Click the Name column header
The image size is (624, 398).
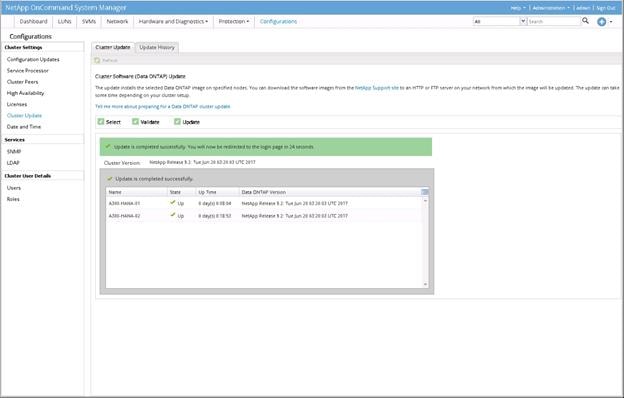136,192
